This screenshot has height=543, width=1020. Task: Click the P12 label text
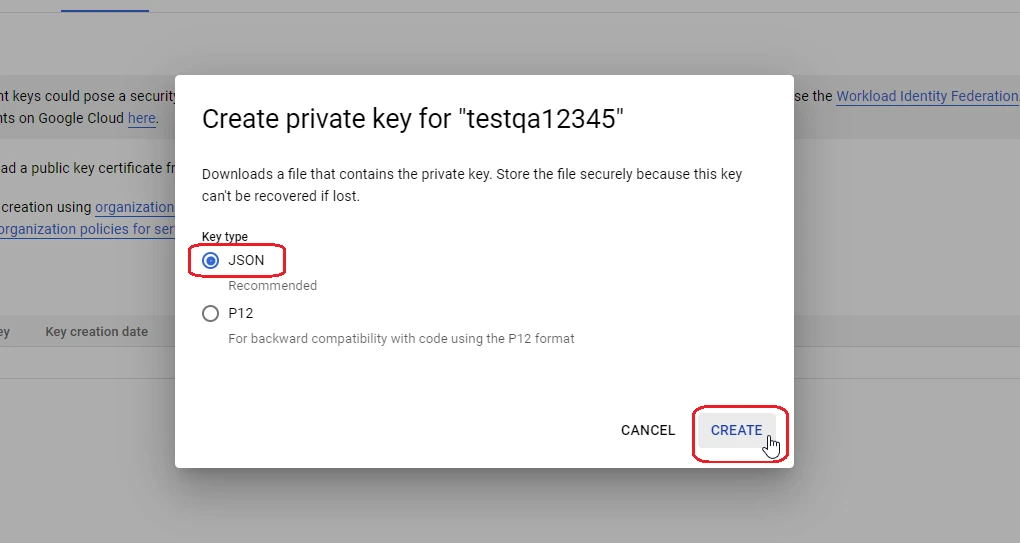tap(241, 313)
